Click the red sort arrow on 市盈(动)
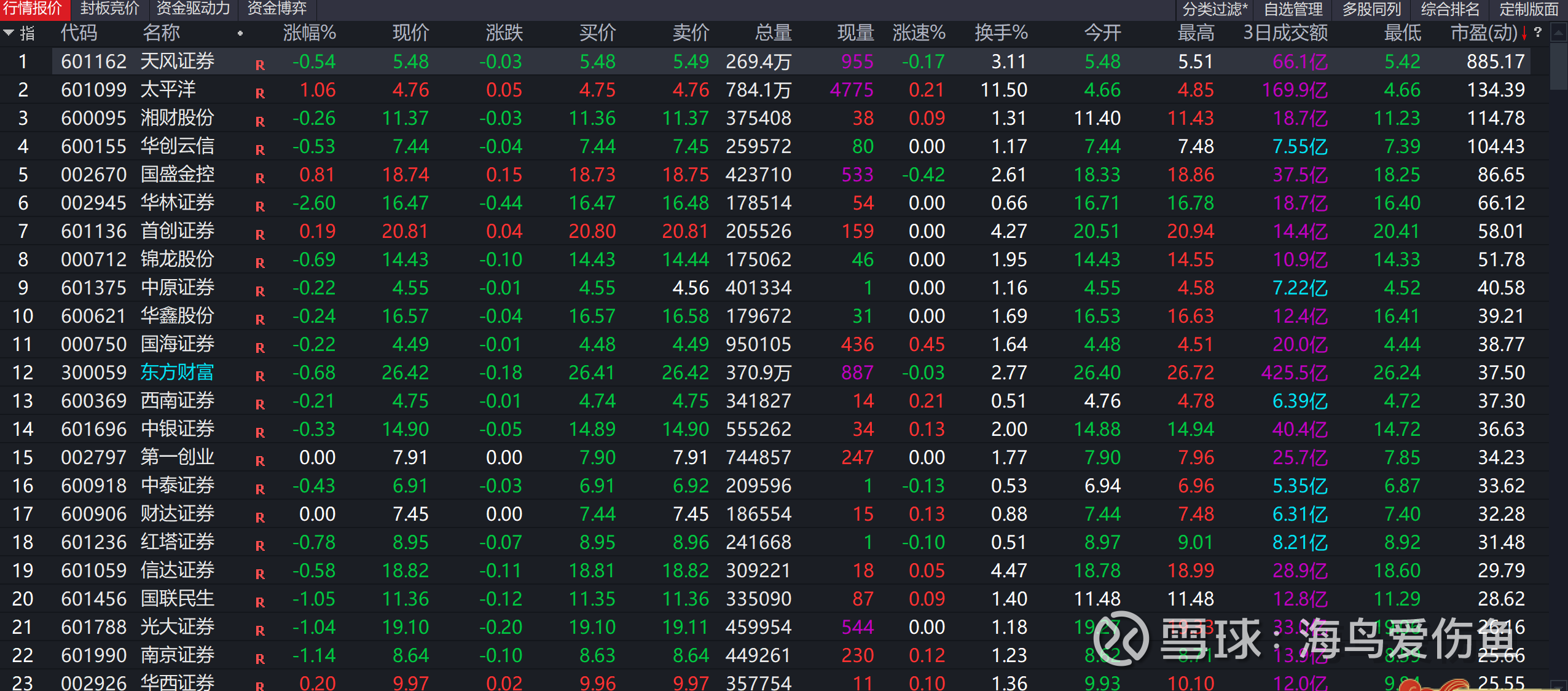Image resolution: width=1568 pixels, height=691 pixels. point(1524,33)
